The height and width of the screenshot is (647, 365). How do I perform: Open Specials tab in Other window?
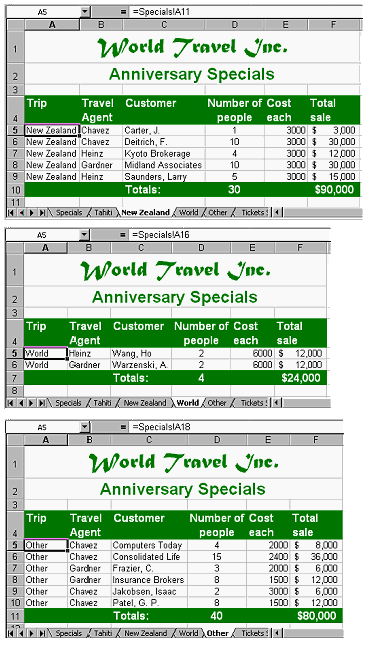point(69,633)
